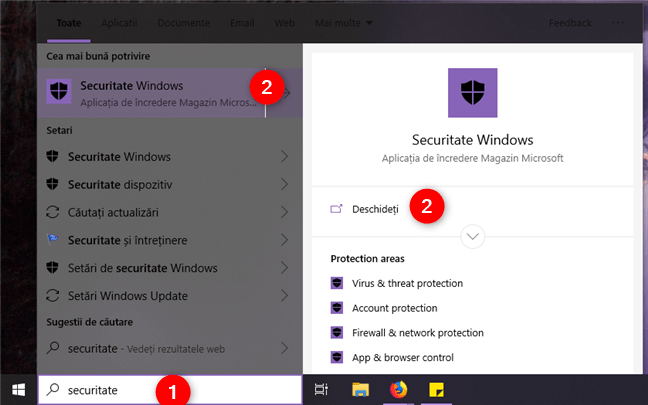Open securitate web results suggestion
This screenshot has width=648, height=405.
[146, 349]
